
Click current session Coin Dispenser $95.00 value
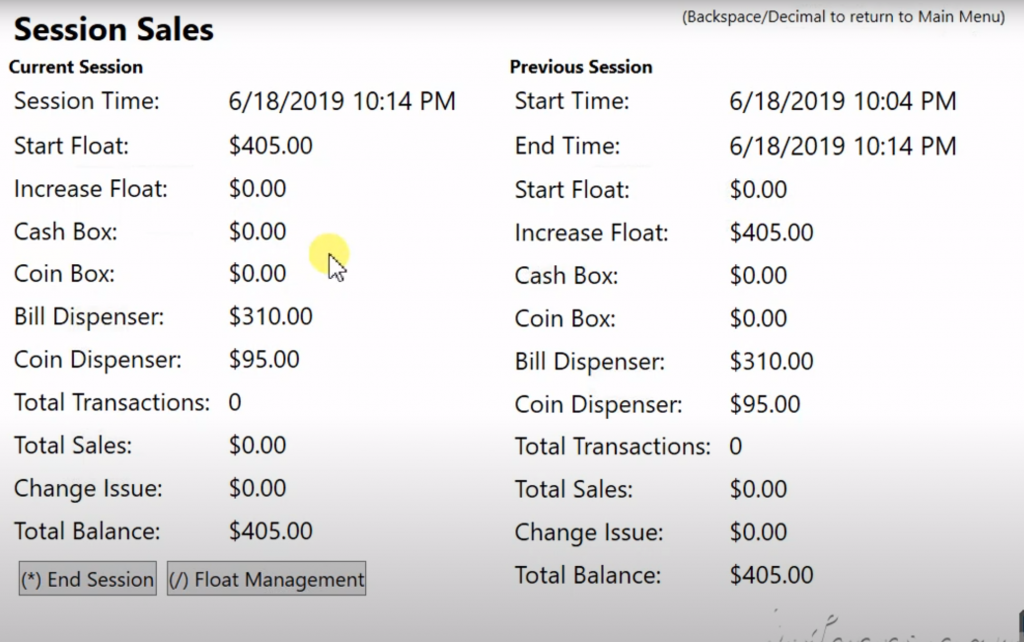(264, 360)
